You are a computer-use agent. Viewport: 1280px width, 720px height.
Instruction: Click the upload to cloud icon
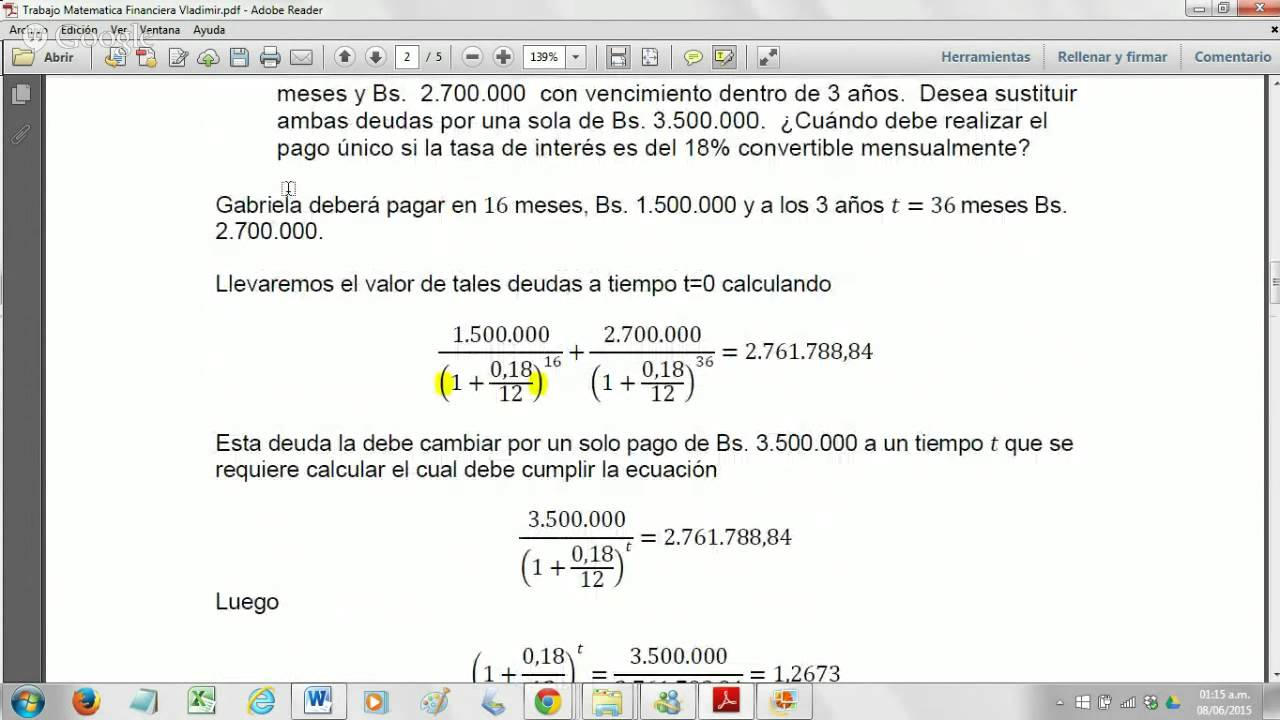(x=208, y=57)
